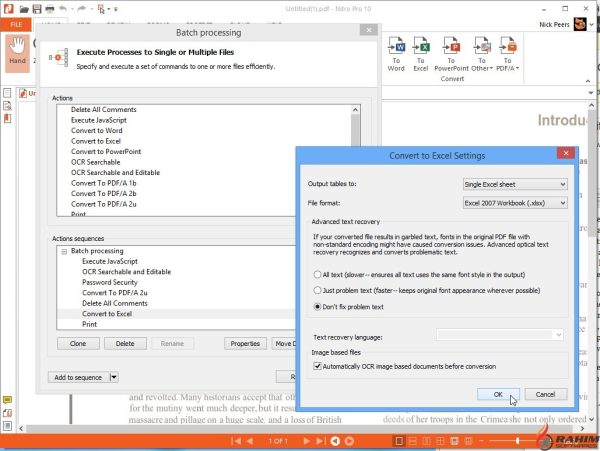600x451 pixels.
Task: Open File format dropdown showing Excel 2007 Workbook
Action: tap(515, 203)
